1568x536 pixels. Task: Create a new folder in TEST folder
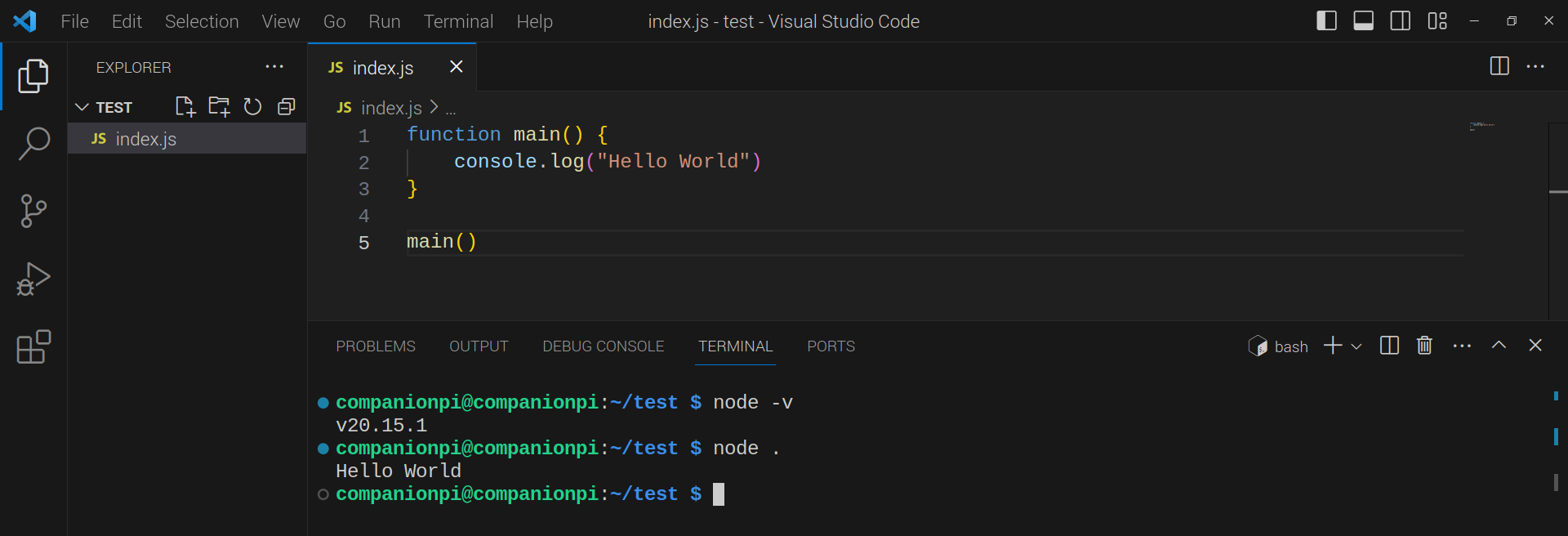(219, 106)
